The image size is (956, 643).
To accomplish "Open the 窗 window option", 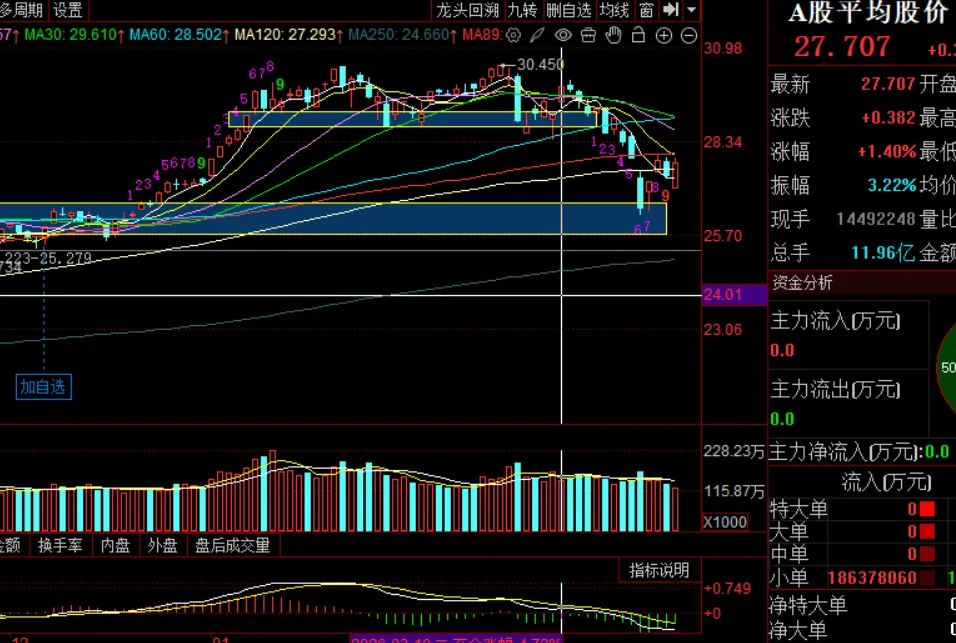I will click(646, 10).
